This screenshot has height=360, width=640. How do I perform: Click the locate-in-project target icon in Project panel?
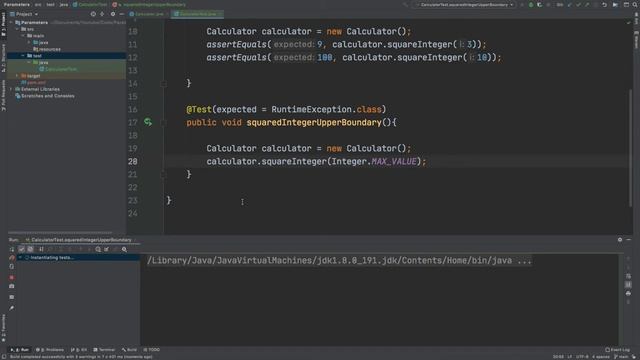coord(93,14)
